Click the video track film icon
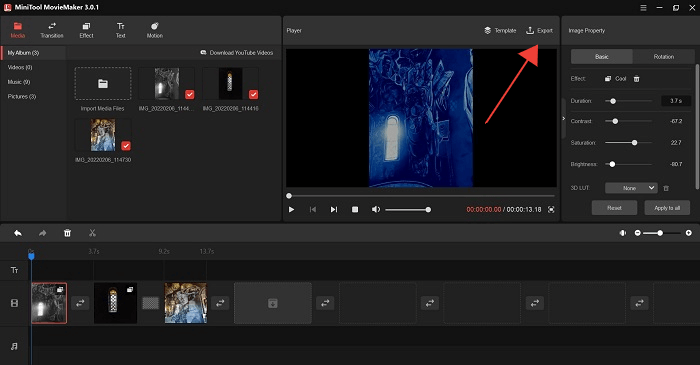Screen dimensions: 700x365 (x=14, y=303)
